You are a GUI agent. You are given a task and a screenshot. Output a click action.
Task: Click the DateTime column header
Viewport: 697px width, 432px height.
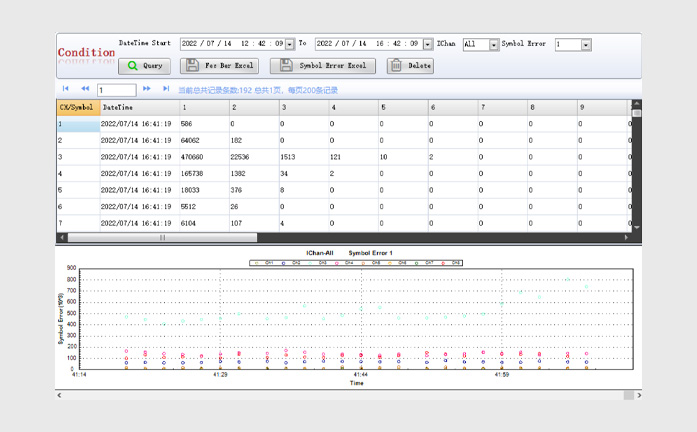click(x=140, y=108)
